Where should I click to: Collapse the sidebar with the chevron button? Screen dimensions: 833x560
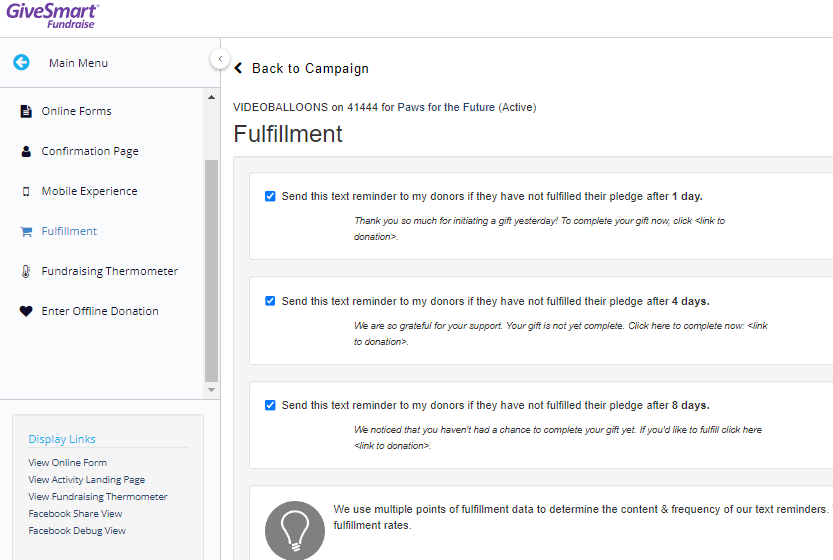(x=220, y=59)
